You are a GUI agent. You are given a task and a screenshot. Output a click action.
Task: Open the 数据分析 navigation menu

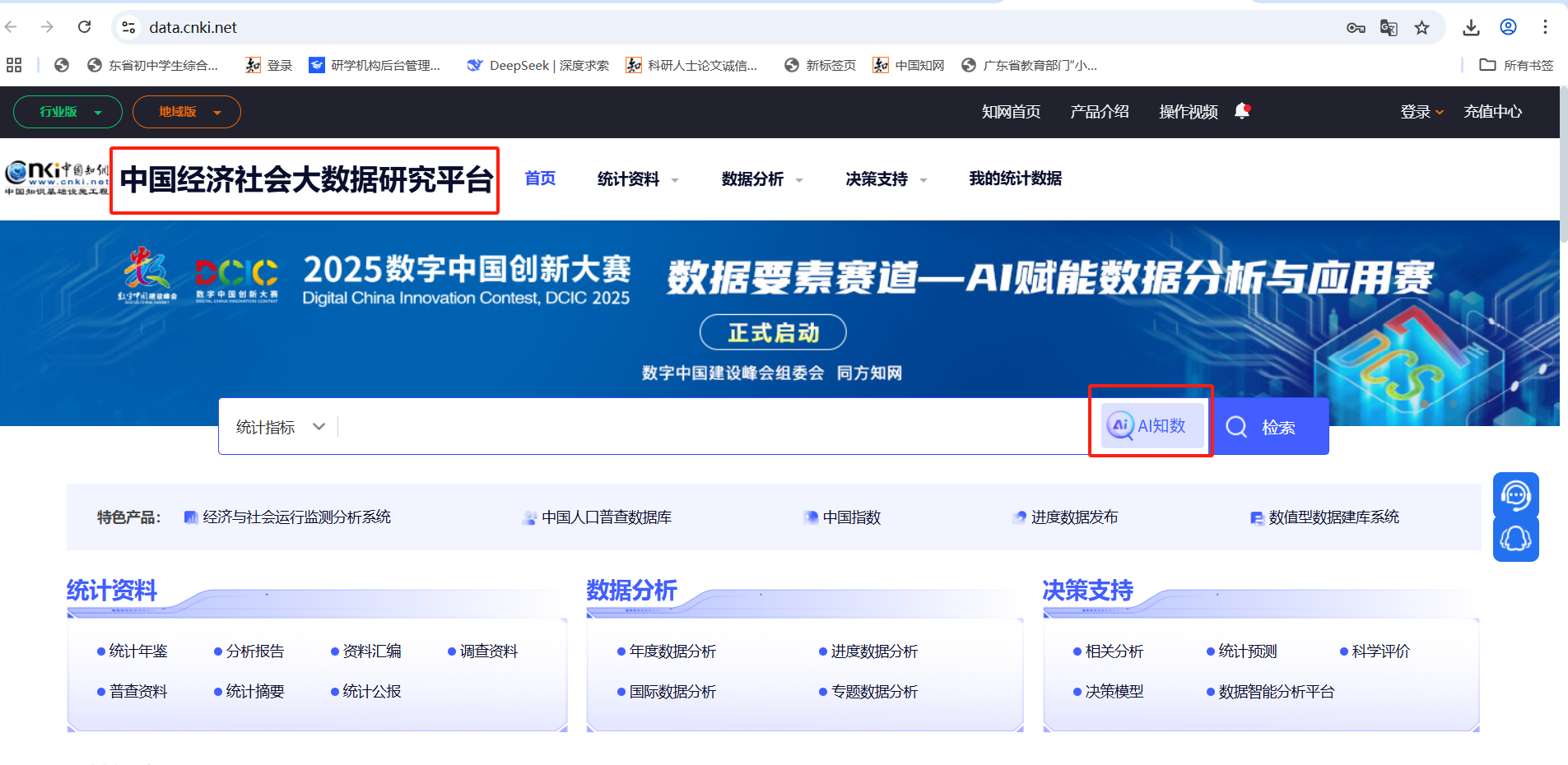tap(761, 179)
